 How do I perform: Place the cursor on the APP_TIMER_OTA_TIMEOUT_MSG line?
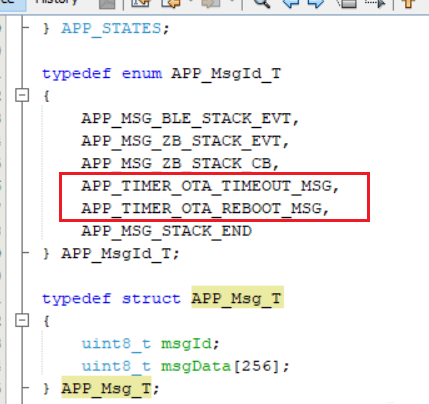point(210,186)
